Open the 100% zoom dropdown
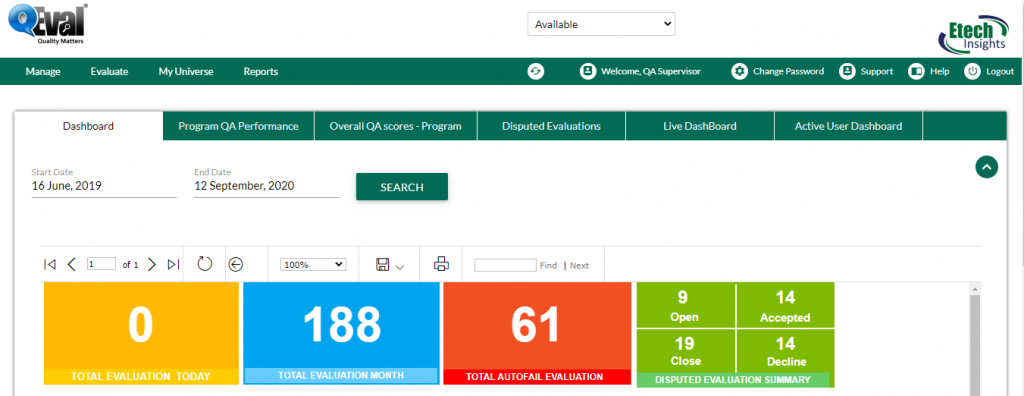This screenshot has height=396, width=1024. coord(313,265)
